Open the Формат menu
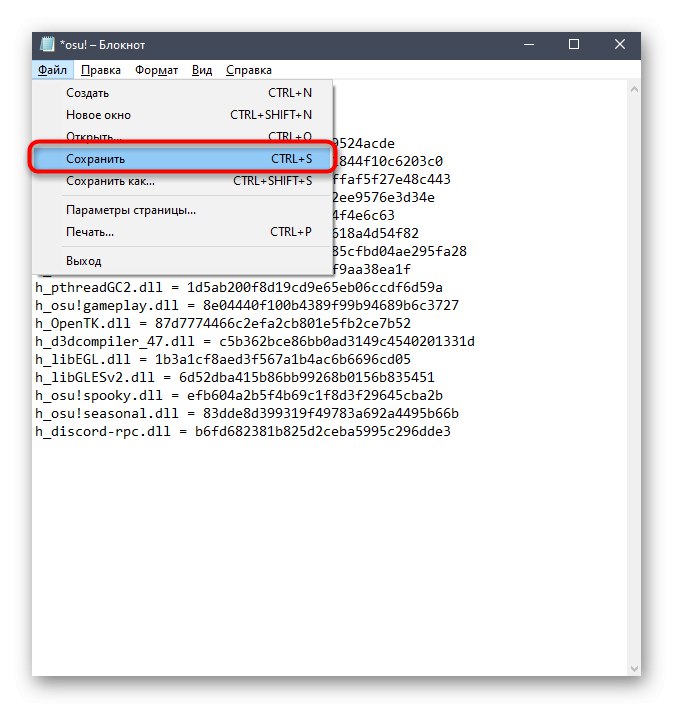The height and width of the screenshot is (708, 673). pyautogui.click(x=156, y=70)
